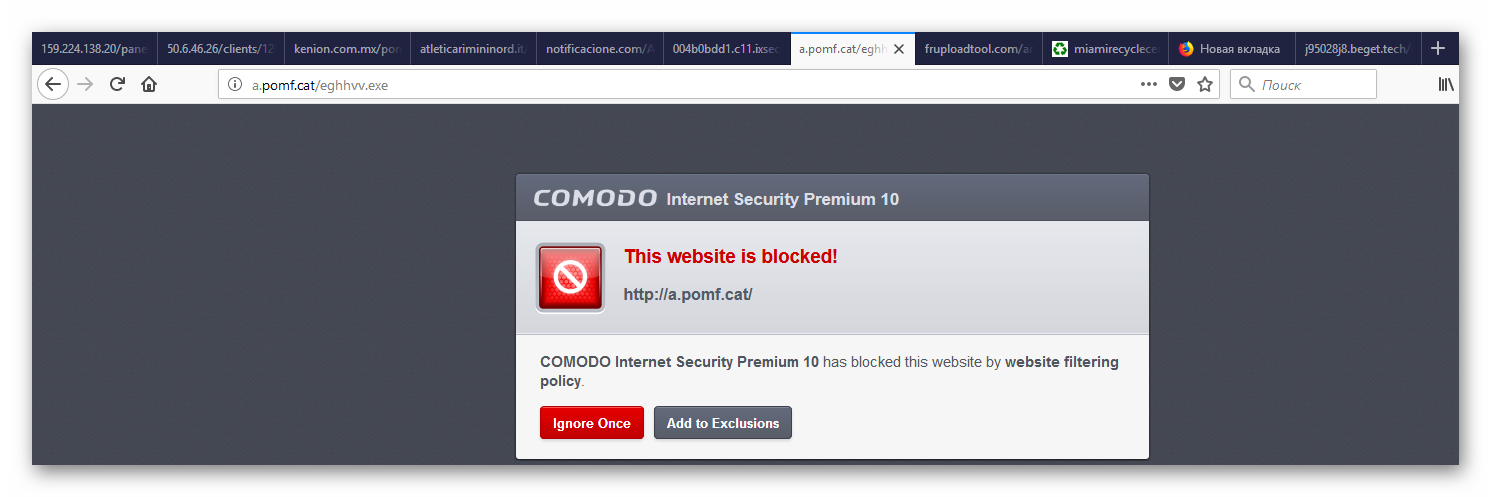The height and width of the screenshot is (497, 1491).
Task: Bookmark this page with the star
Action: coord(1205,85)
